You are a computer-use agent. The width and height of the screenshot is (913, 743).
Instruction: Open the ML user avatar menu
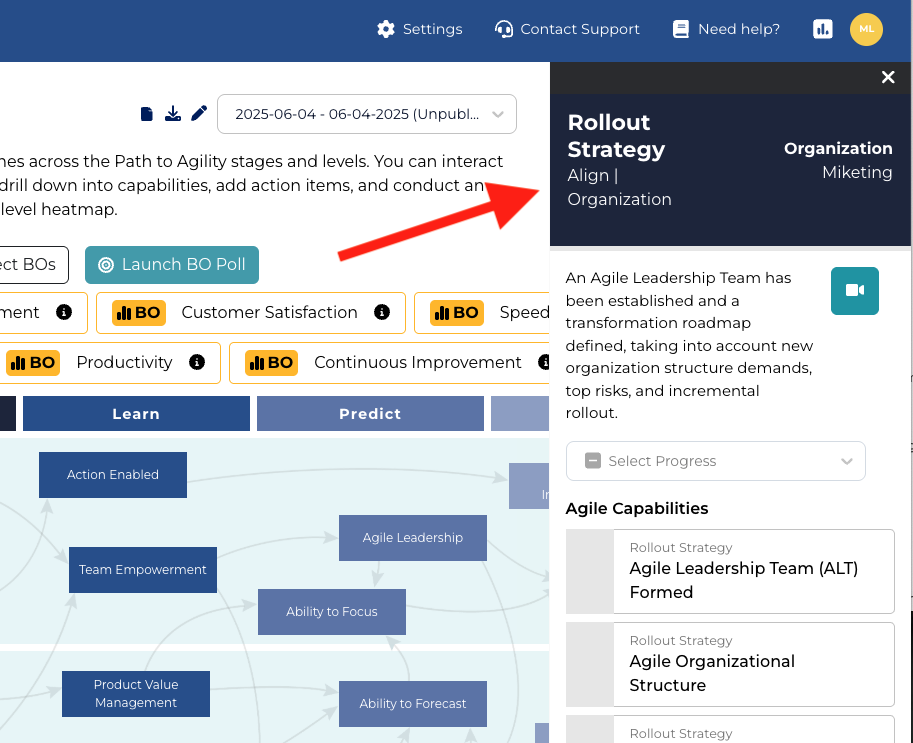click(x=866, y=29)
